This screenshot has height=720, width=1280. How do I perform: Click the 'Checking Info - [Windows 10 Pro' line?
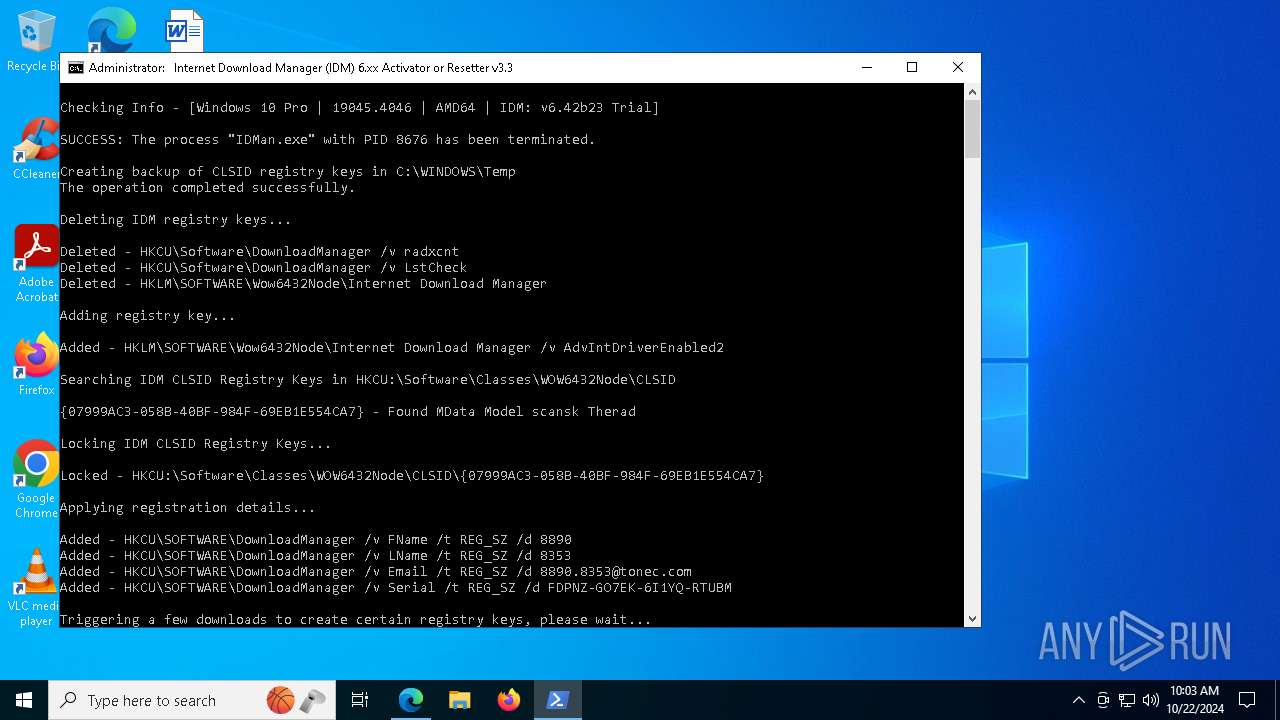(x=360, y=108)
